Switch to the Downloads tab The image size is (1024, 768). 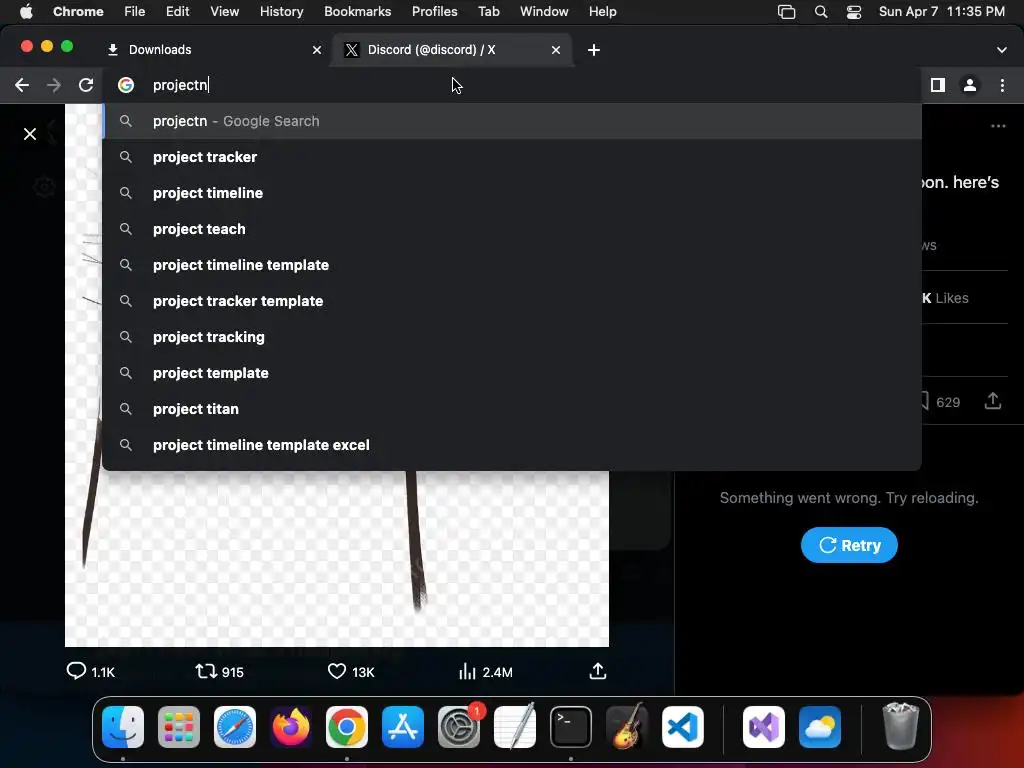coord(214,50)
